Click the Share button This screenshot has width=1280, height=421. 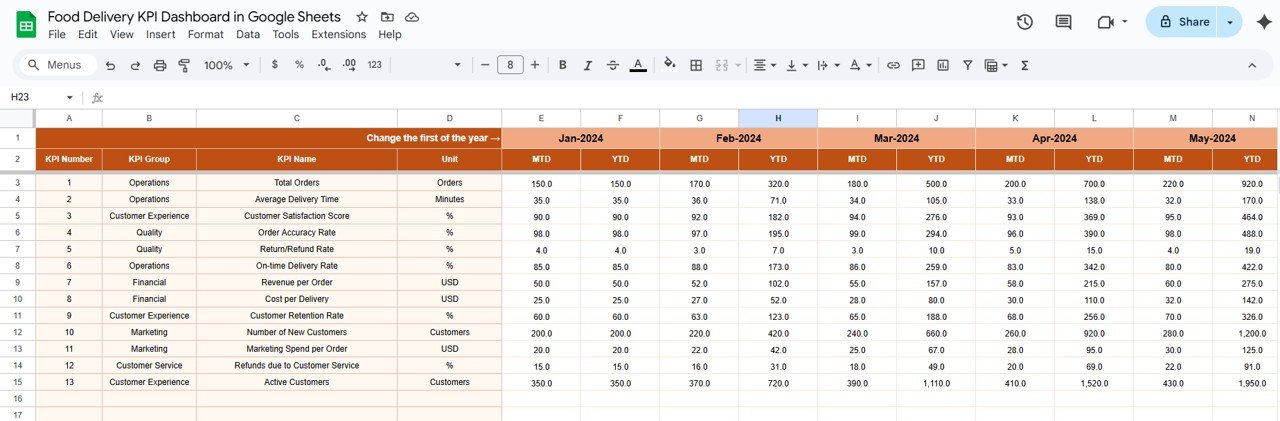1183,22
